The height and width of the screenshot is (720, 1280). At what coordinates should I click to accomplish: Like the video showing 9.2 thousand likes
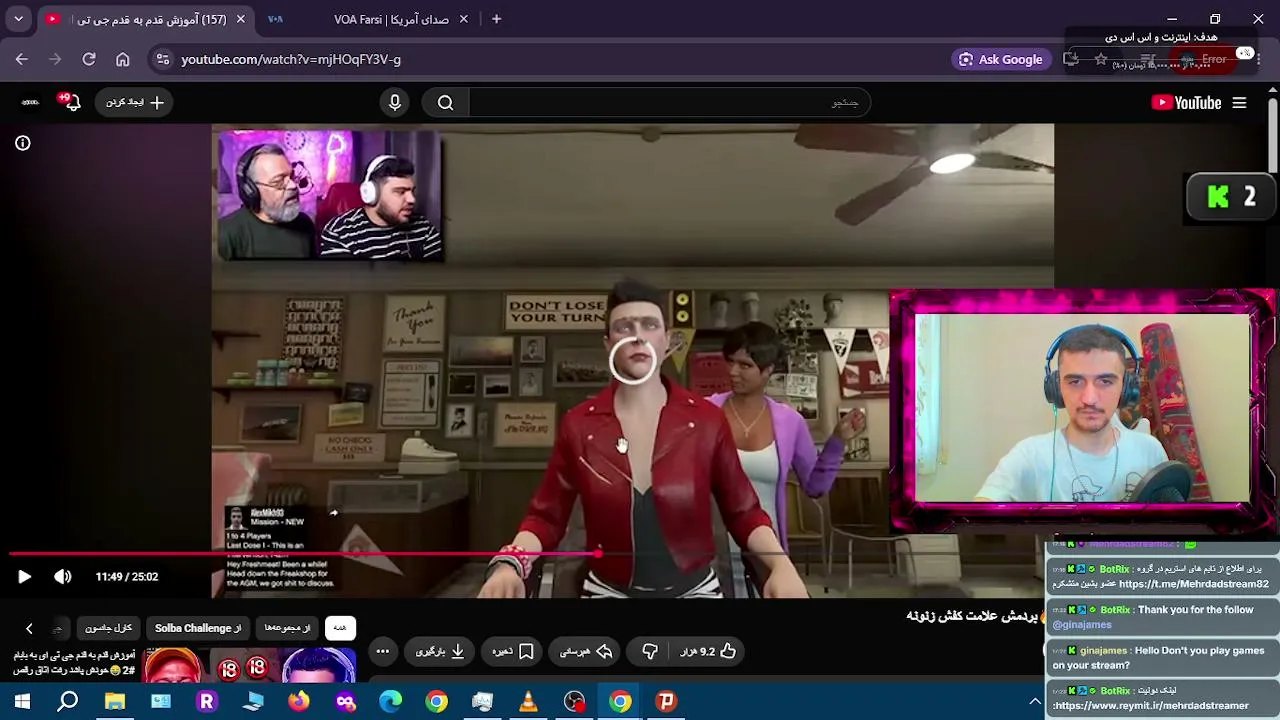[708, 651]
